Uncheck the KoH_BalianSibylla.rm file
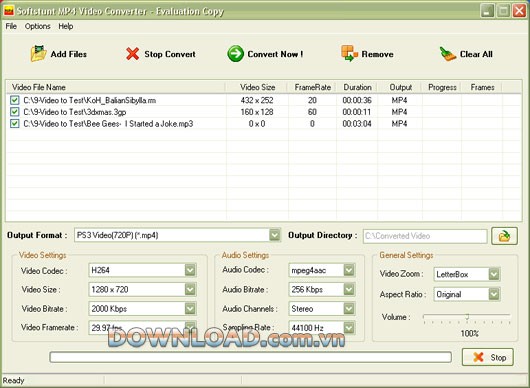The image size is (530, 388). (x=14, y=100)
